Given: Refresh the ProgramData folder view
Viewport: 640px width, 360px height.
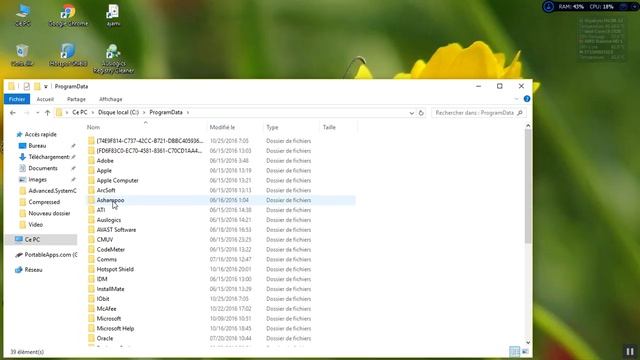Looking at the screenshot, I should point(421,113).
